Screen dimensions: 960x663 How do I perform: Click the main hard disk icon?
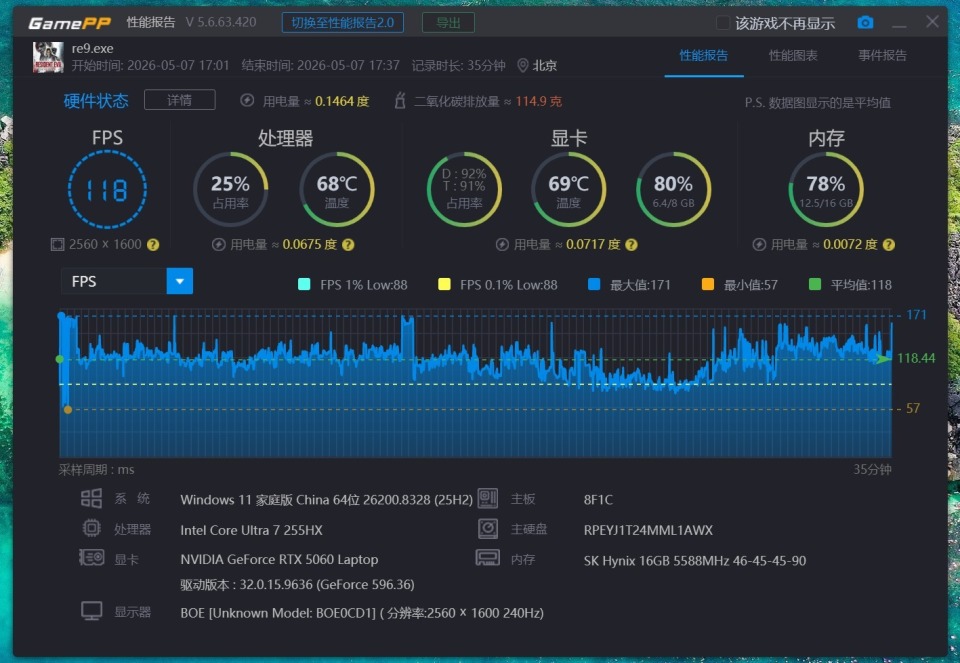point(487,528)
